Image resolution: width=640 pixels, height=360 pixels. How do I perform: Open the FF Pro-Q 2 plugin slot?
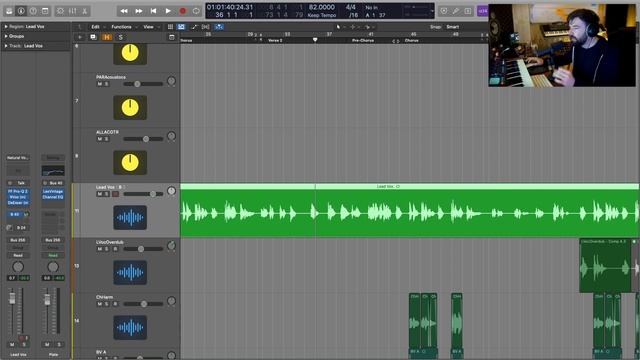click(x=18, y=191)
